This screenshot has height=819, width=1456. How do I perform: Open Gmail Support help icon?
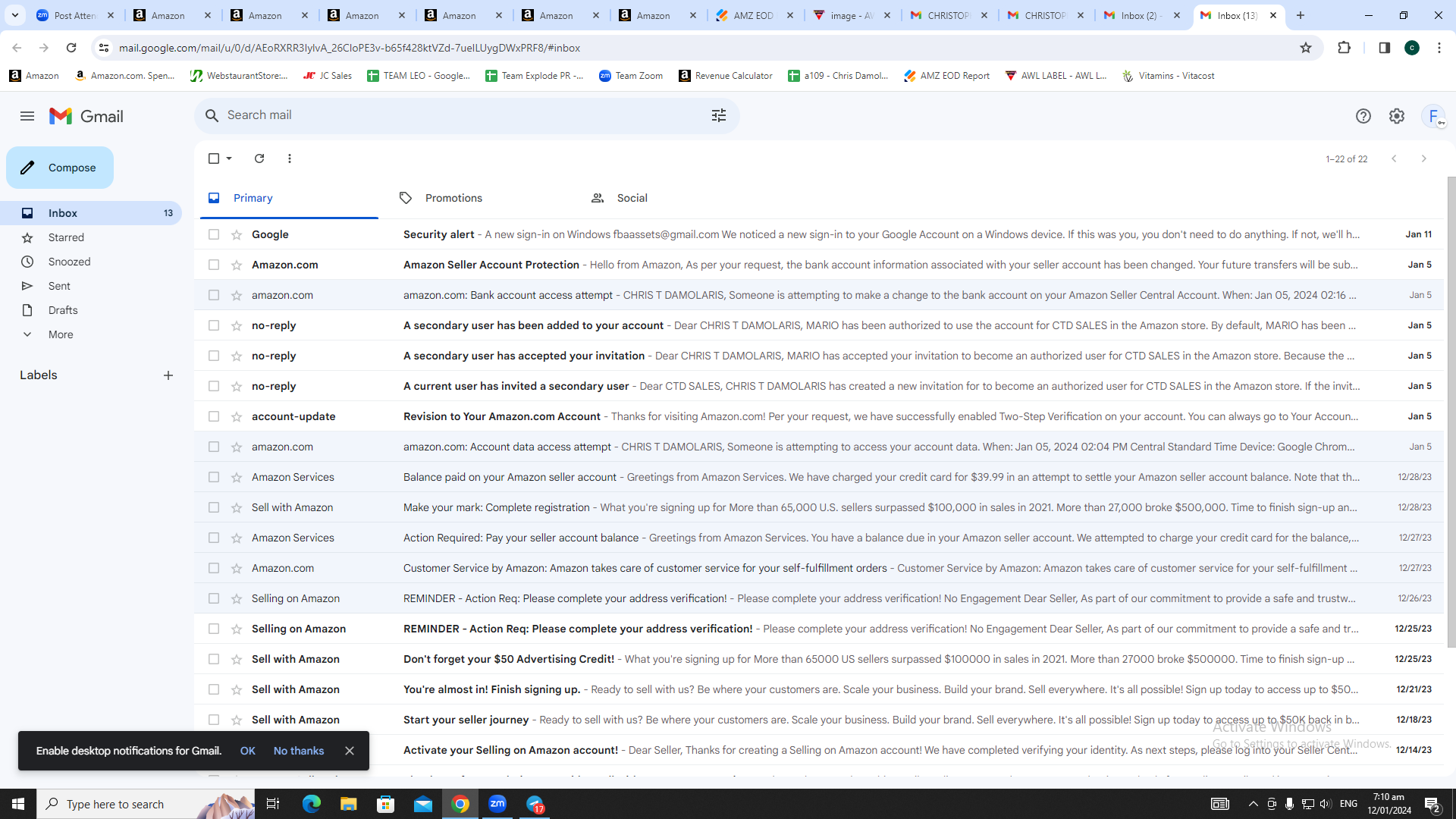[x=1363, y=116]
